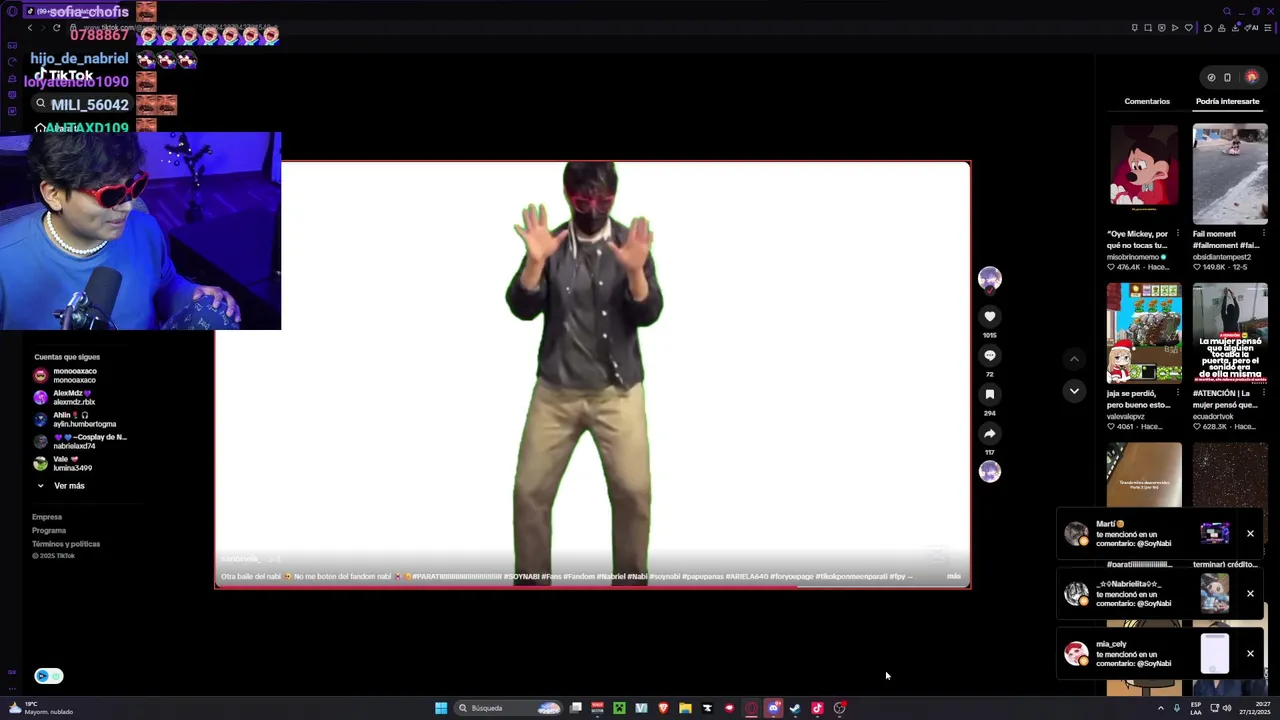The height and width of the screenshot is (720, 1280).
Task: Open File Explorer from the taskbar
Action: 685,708
